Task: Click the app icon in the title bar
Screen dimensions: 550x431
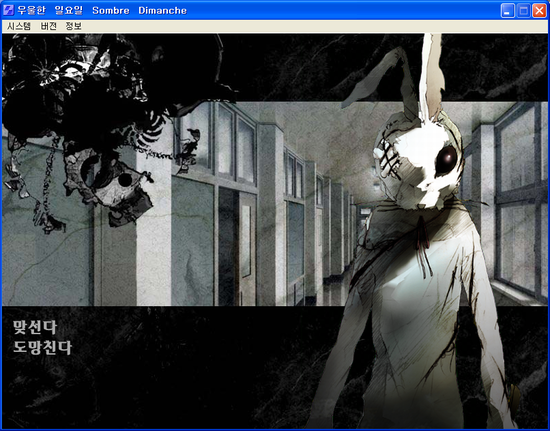Action: tap(8, 10)
